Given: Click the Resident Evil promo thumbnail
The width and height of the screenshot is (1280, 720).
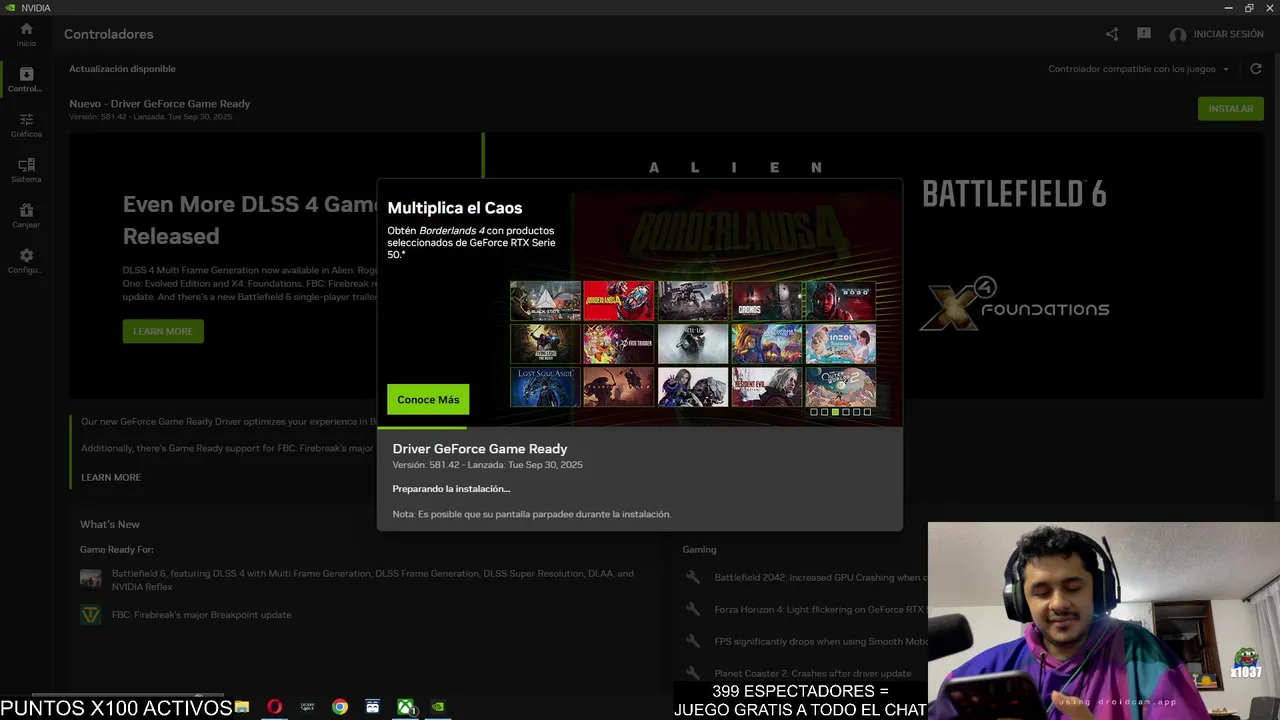Looking at the screenshot, I should pyautogui.click(x=766, y=387).
